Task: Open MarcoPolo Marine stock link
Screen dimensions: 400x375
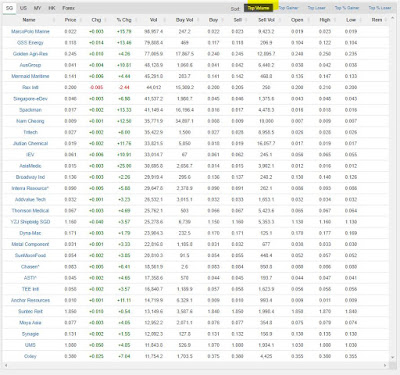Action: [x=30, y=31]
